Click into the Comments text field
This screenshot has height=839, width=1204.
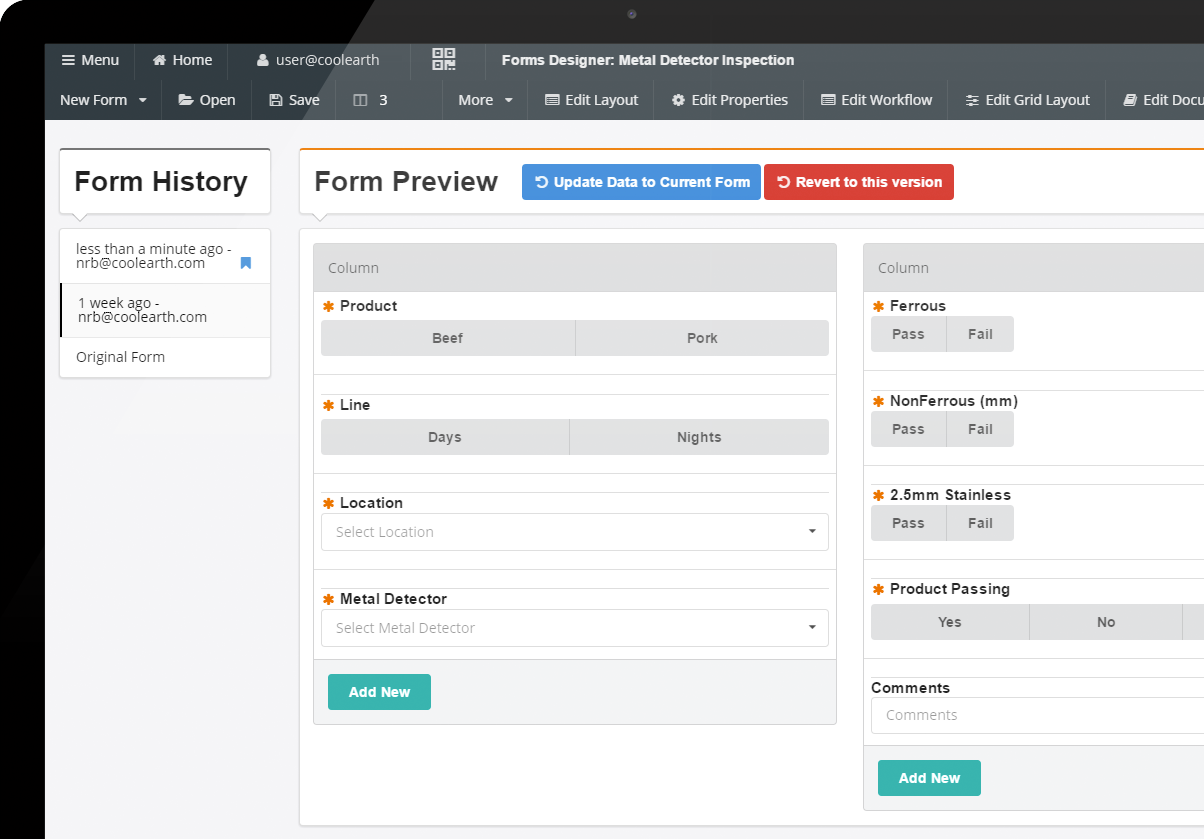(1035, 715)
